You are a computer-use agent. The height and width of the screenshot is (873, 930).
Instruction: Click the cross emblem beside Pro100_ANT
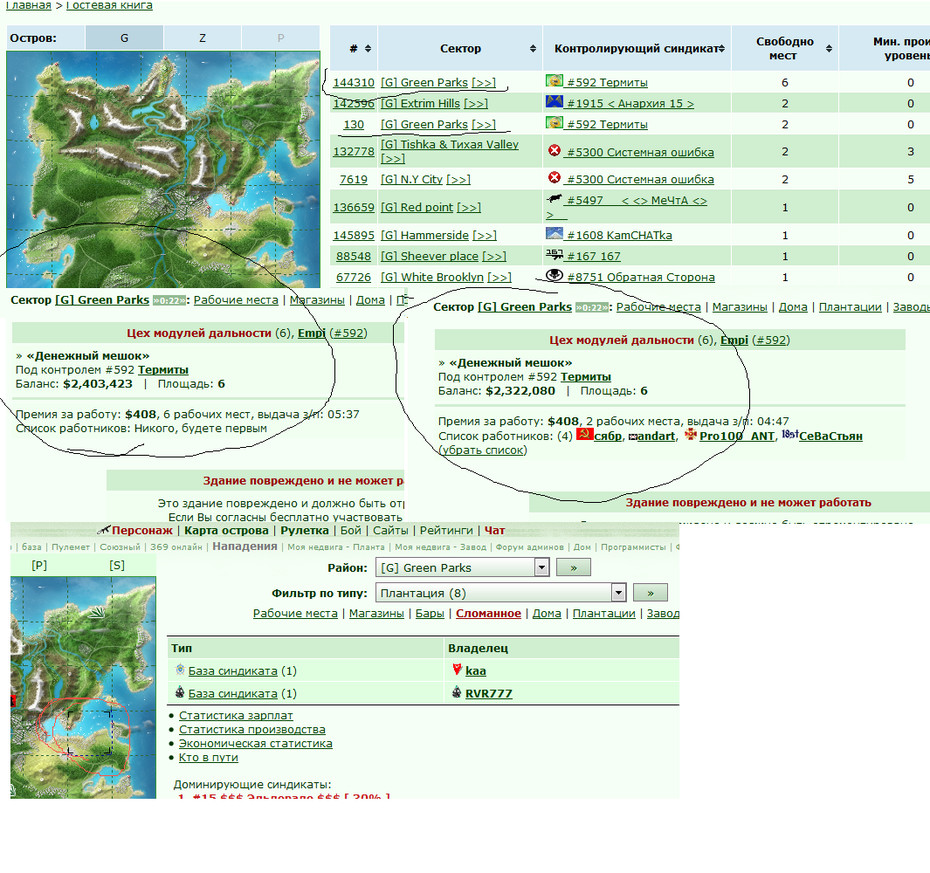click(x=690, y=434)
